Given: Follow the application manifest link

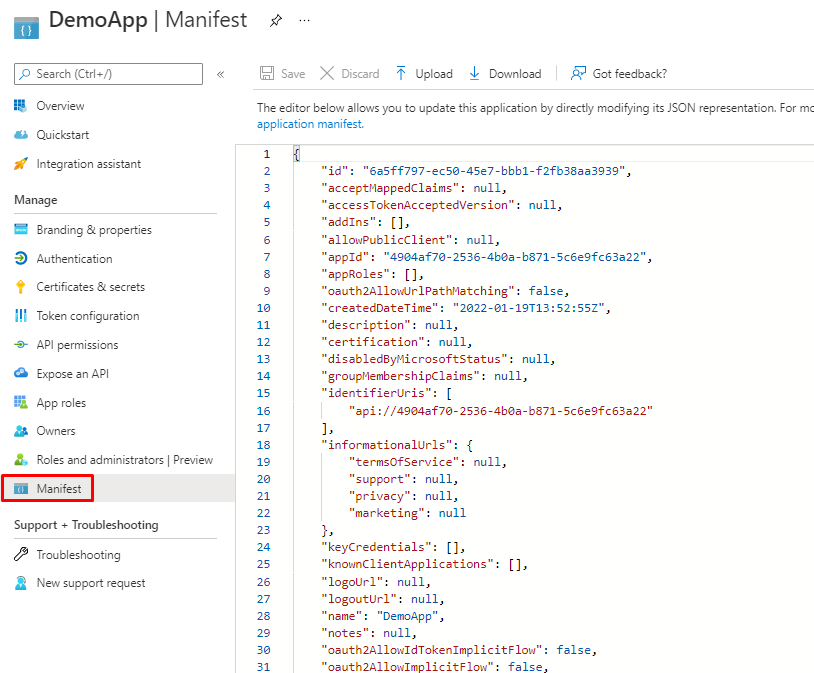Looking at the screenshot, I should point(309,124).
